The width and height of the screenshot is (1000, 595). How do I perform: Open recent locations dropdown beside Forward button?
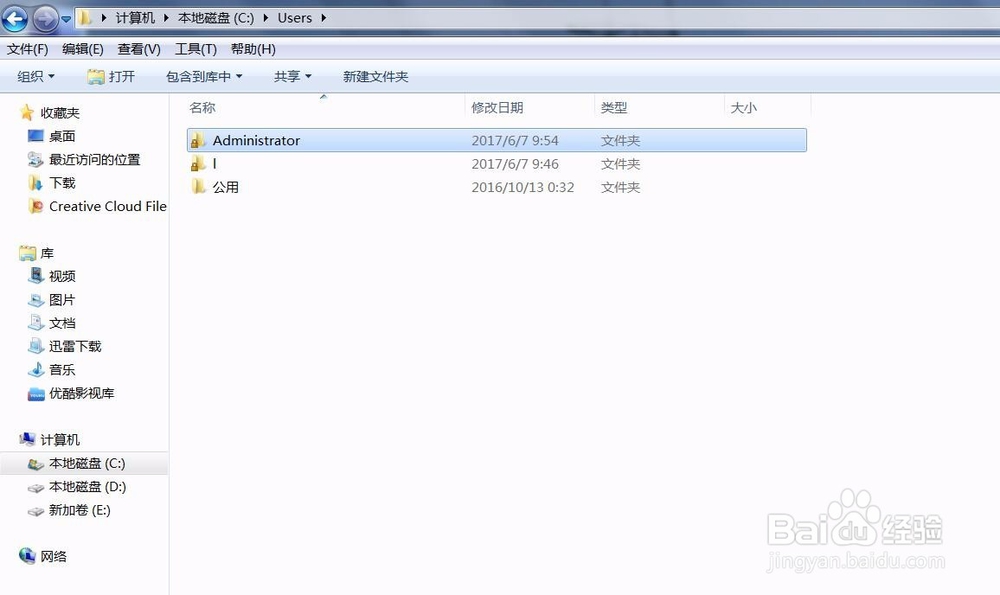click(66, 19)
